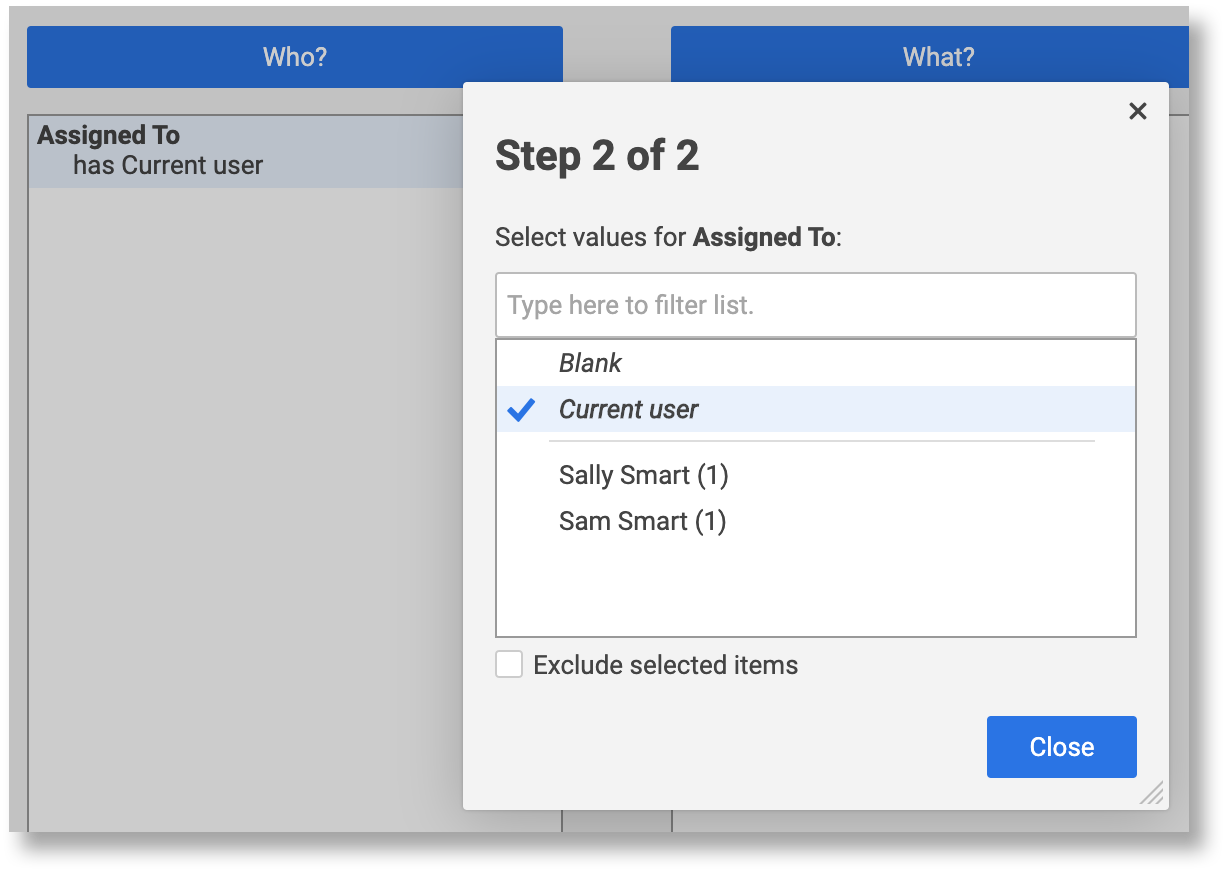
Task: Click the resize grip in dialog corner
Action: [x=1152, y=793]
